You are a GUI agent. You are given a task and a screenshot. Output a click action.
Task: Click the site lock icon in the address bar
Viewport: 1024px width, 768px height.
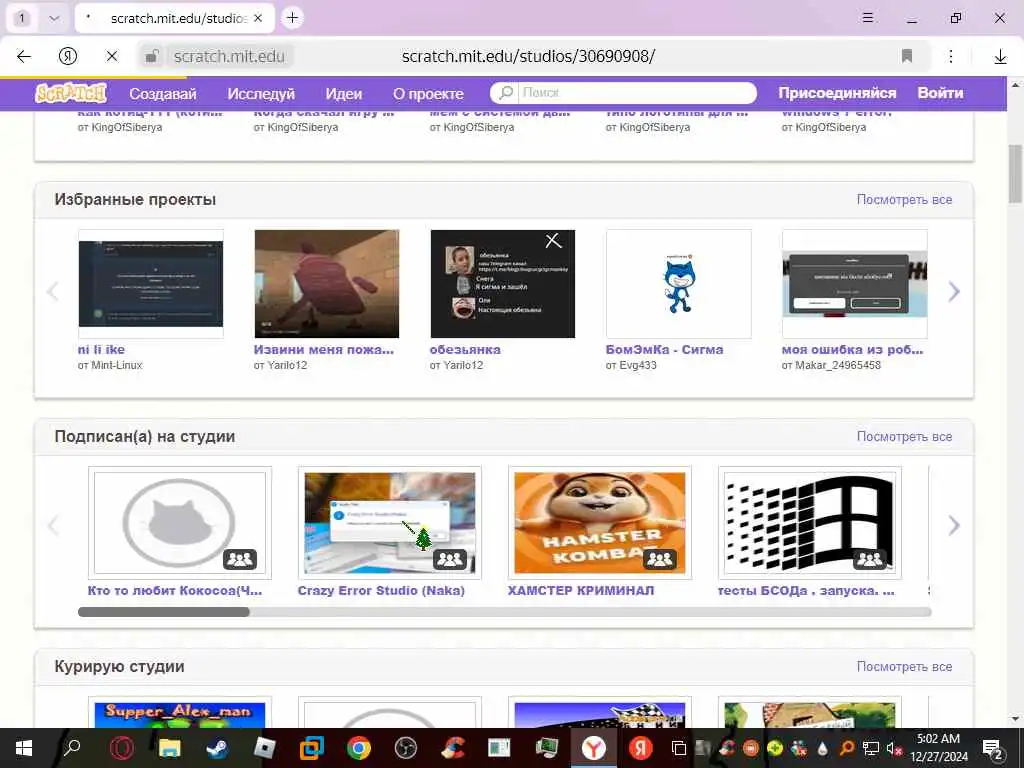coord(151,56)
